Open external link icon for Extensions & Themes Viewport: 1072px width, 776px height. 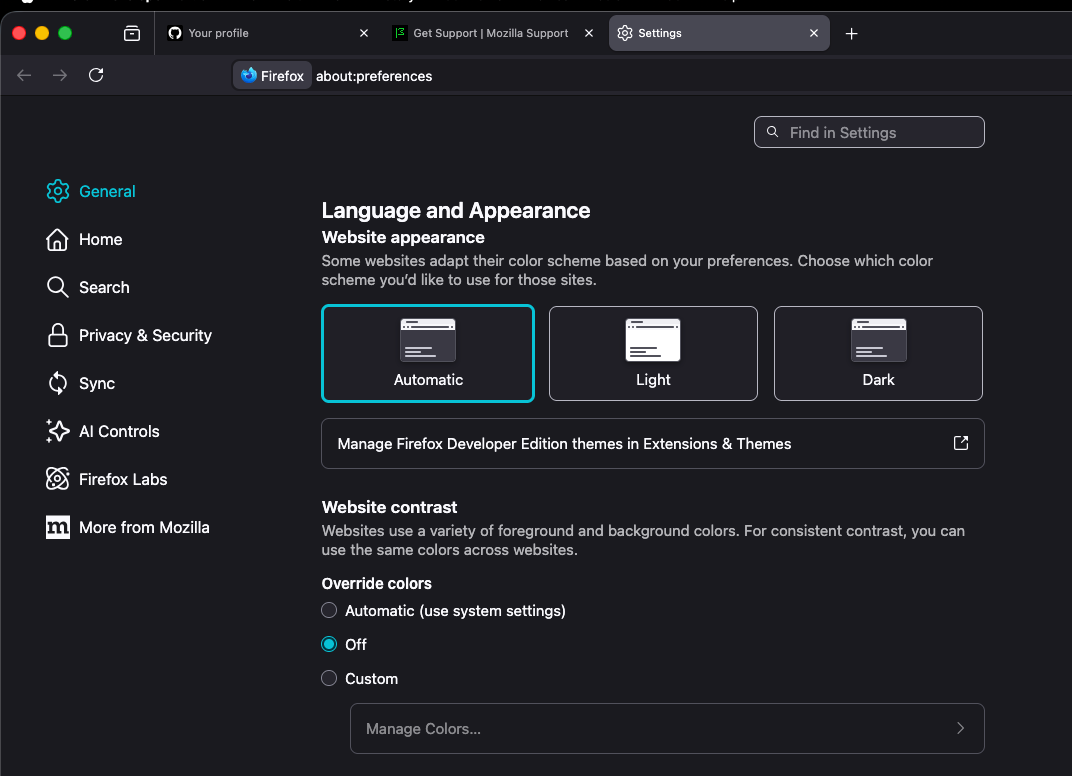(960, 443)
